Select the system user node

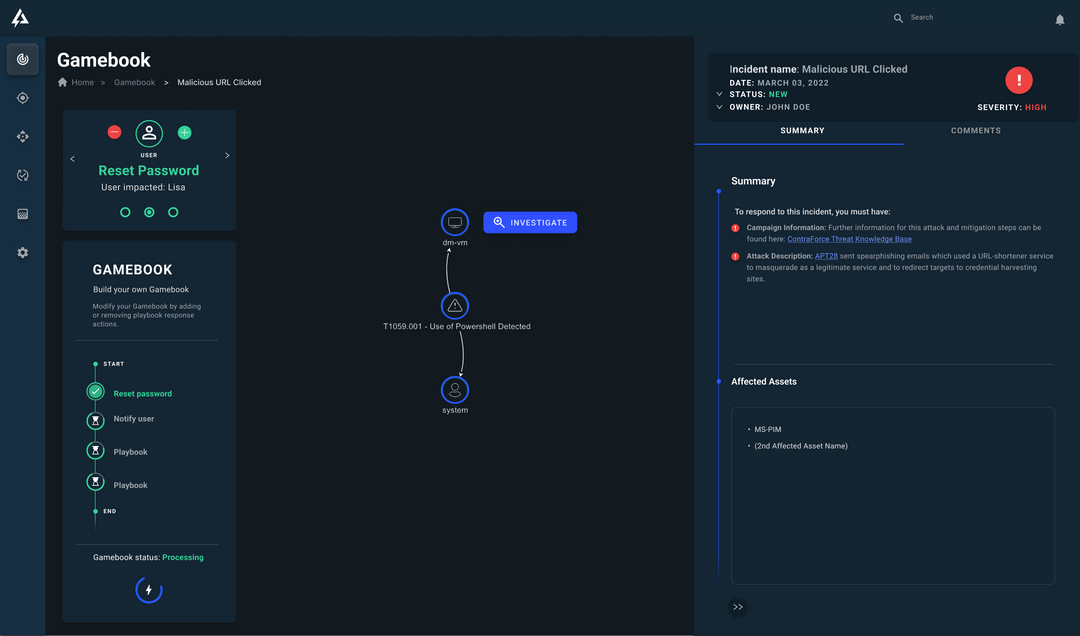pos(455,390)
